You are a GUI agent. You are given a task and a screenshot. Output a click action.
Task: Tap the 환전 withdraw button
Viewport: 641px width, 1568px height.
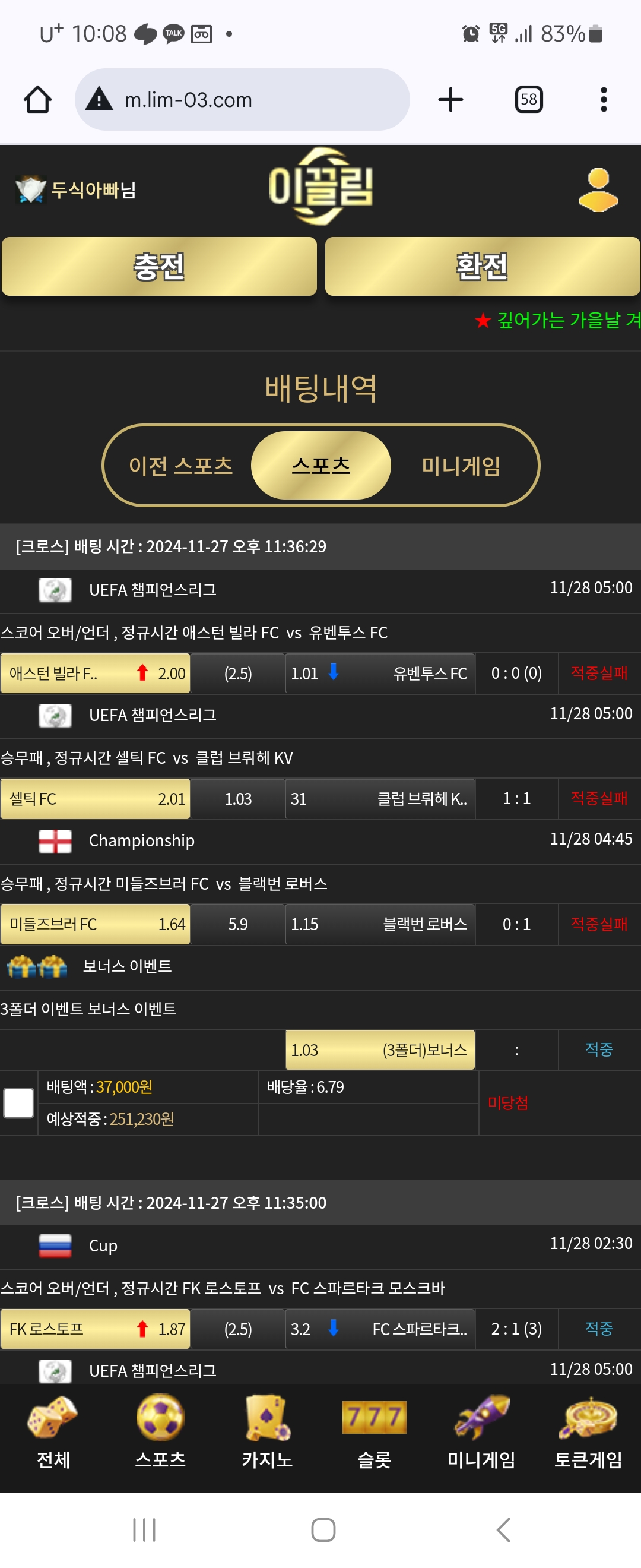point(483,267)
